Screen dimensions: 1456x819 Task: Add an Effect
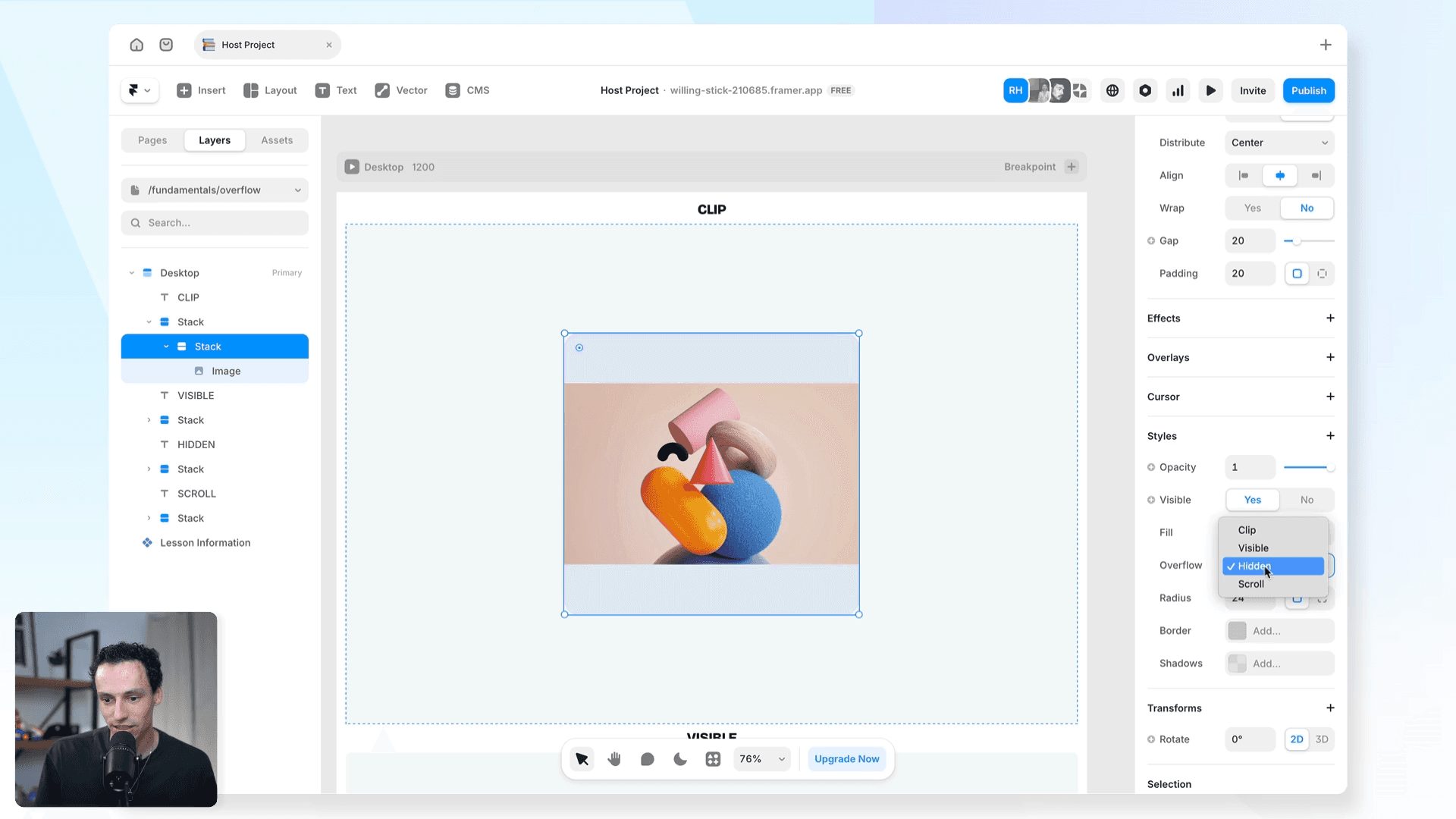pos(1330,318)
